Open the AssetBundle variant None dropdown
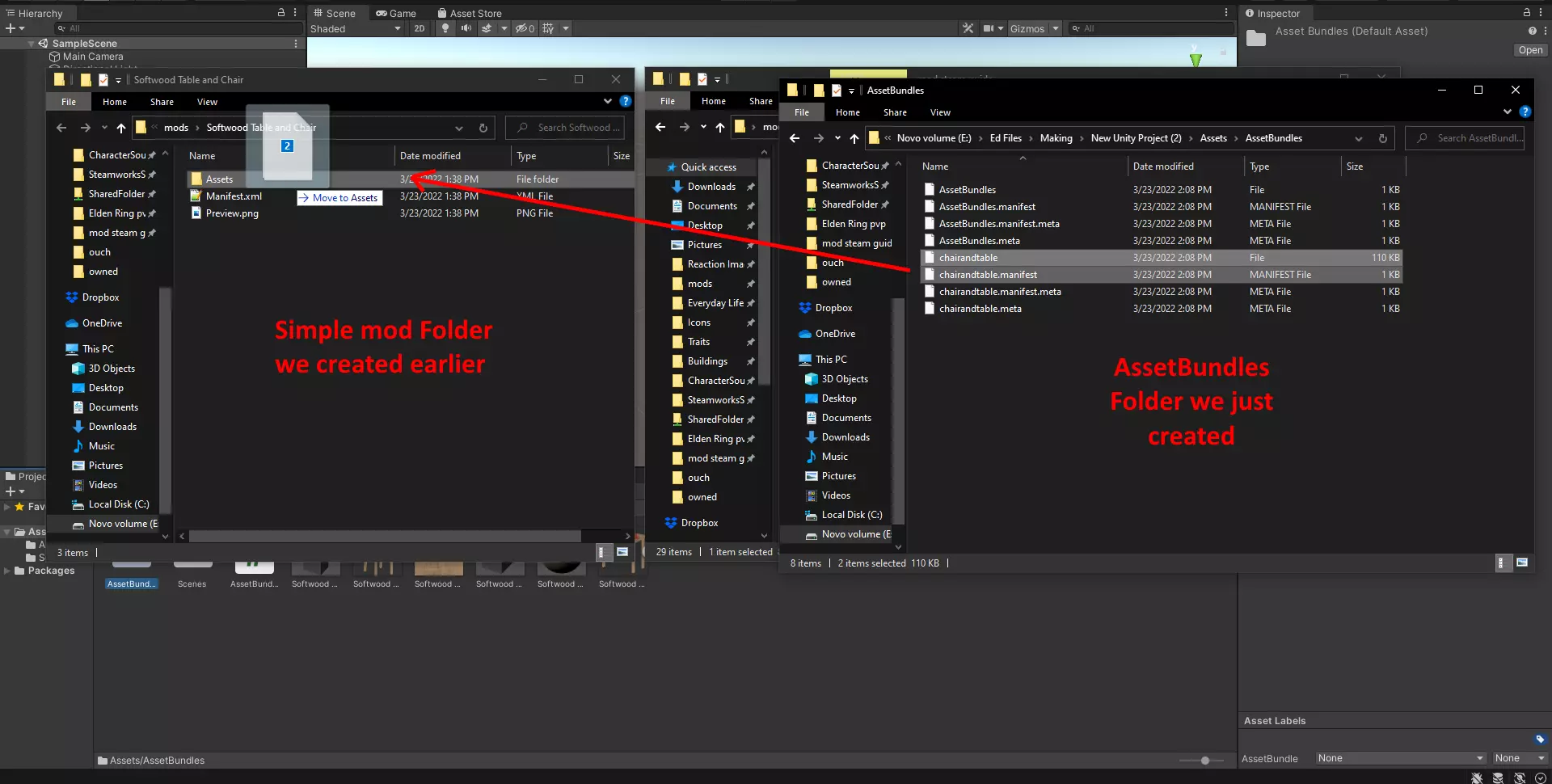Screen dimensions: 1552x784 (1520, 758)
